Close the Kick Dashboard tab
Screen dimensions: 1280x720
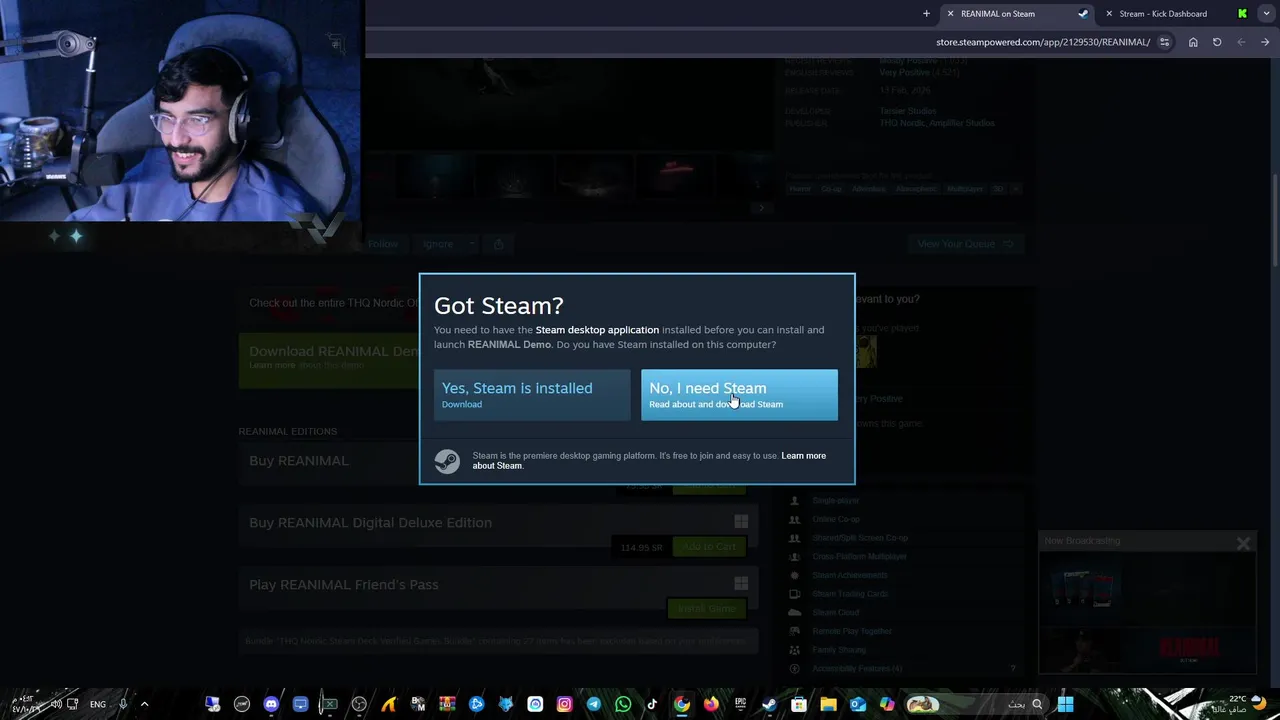coord(1109,14)
